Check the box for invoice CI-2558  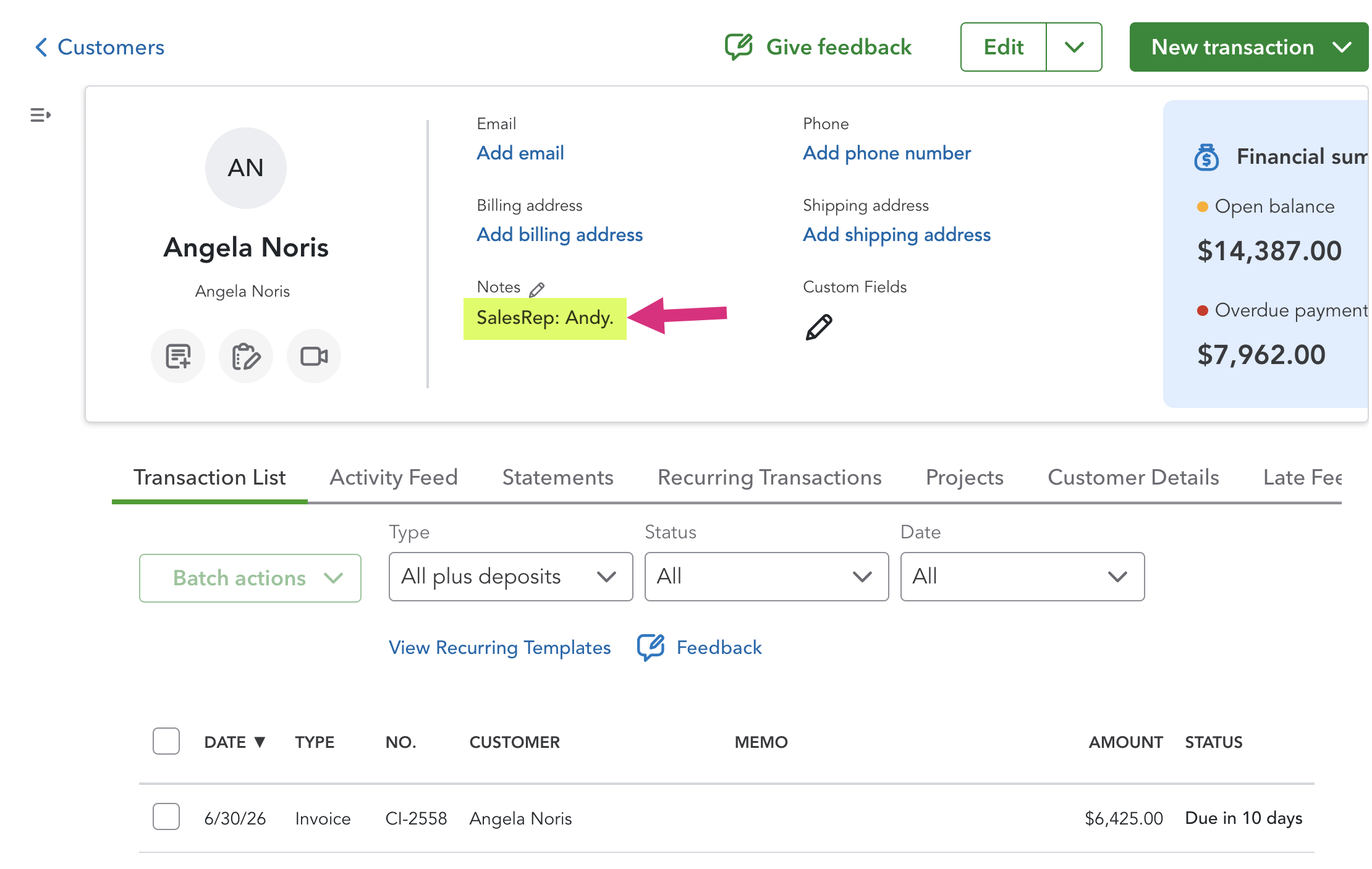point(166,816)
